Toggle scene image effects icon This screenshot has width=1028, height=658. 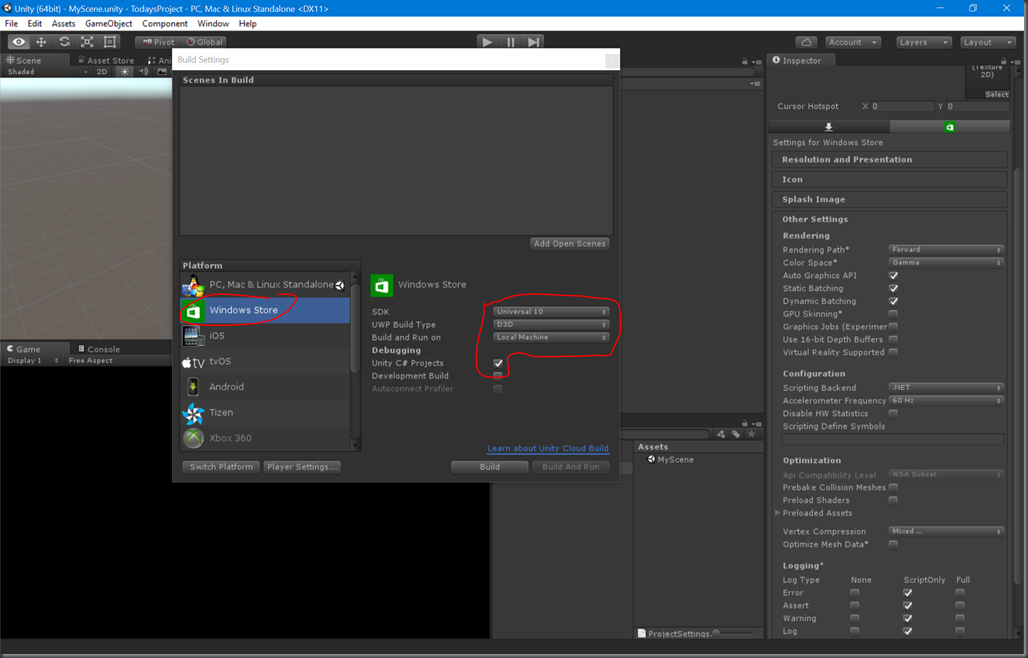162,72
